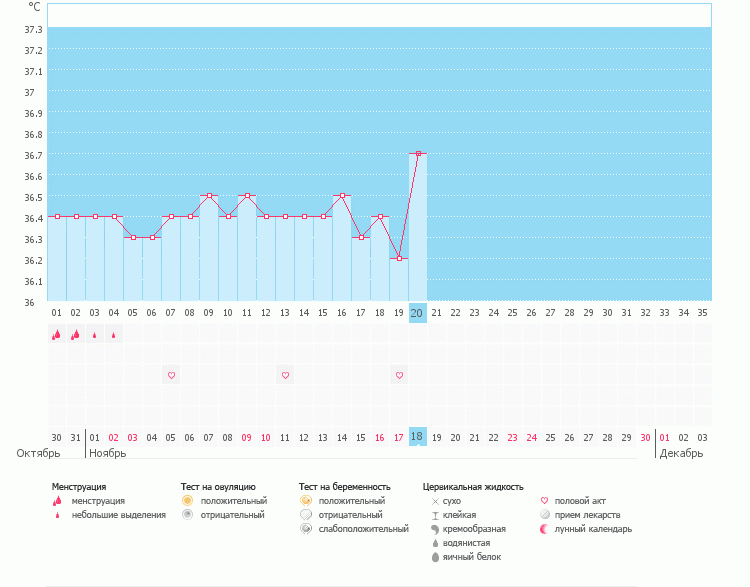Screen dimensions: 750x587
Task: Click the lunar calendar moon legend icon
Action: coord(545,529)
